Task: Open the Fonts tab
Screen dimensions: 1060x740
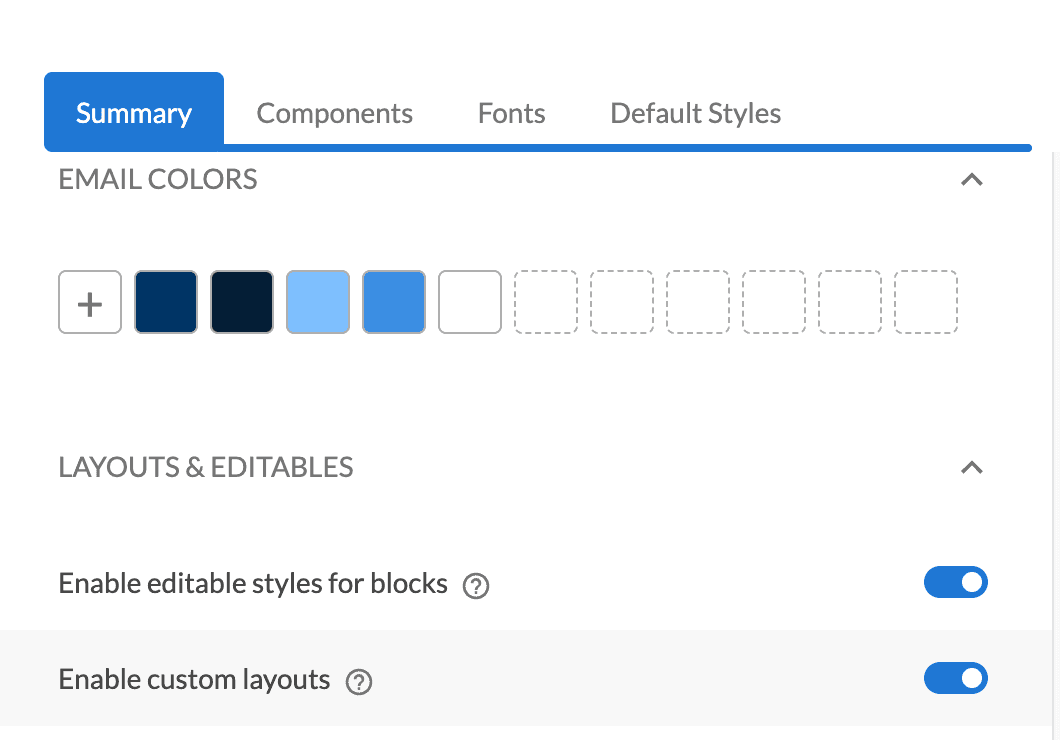Action: (512, 113)
